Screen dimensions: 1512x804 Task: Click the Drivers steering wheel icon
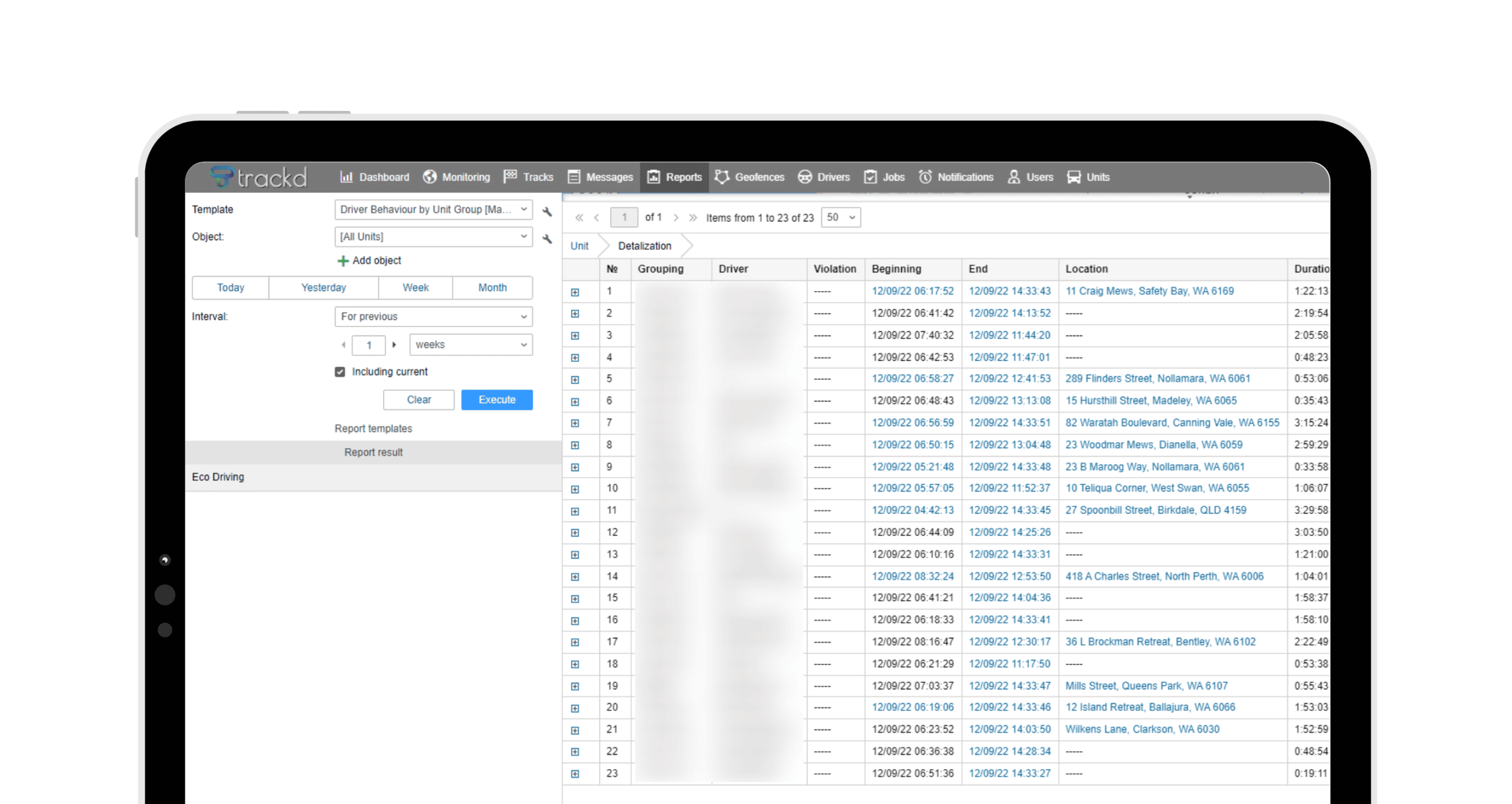point(804,177)
